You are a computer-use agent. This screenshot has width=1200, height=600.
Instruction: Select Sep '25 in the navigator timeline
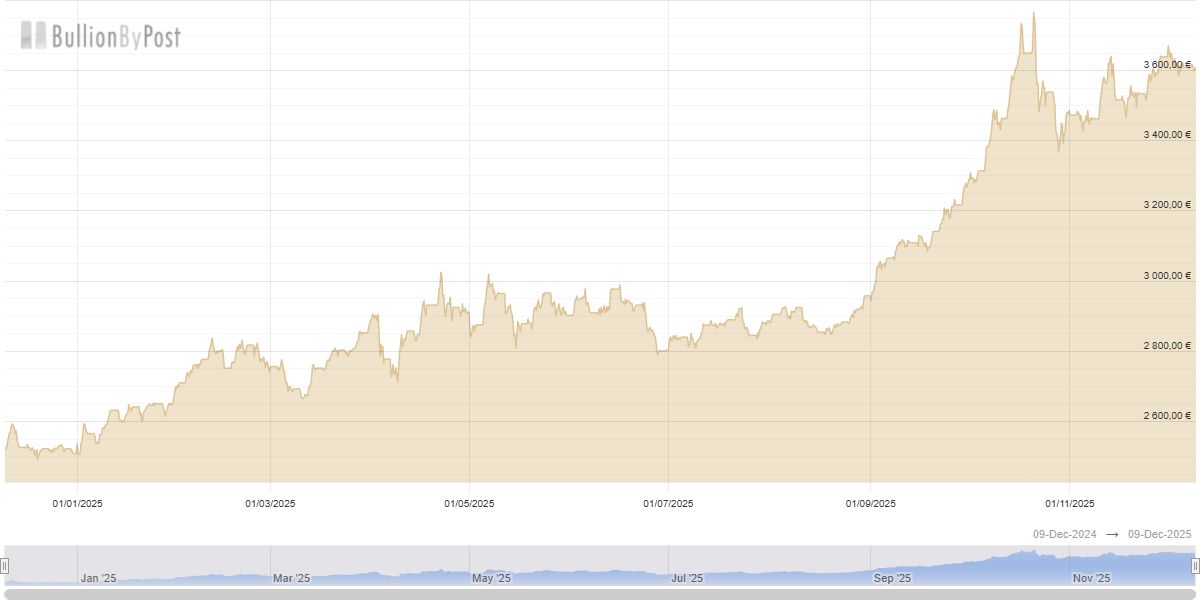(x=892, y=578)
